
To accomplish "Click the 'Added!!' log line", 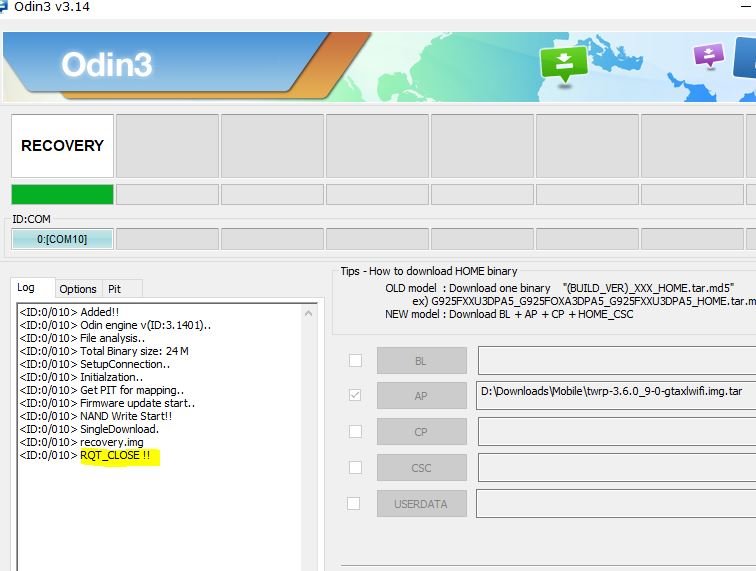I will (69, 312).
